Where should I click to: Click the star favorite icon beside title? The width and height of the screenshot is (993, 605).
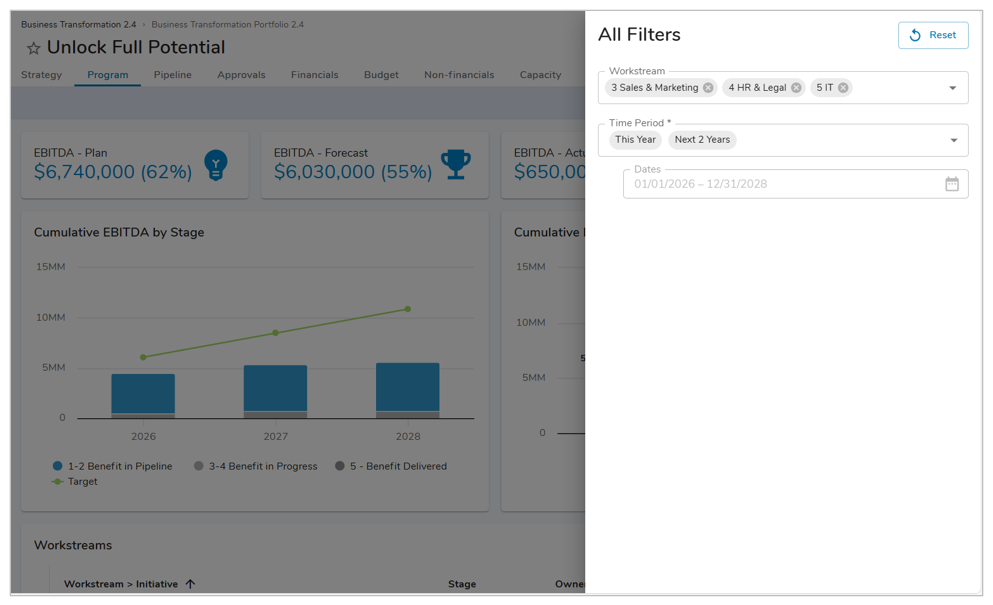[x=33, y=48]
